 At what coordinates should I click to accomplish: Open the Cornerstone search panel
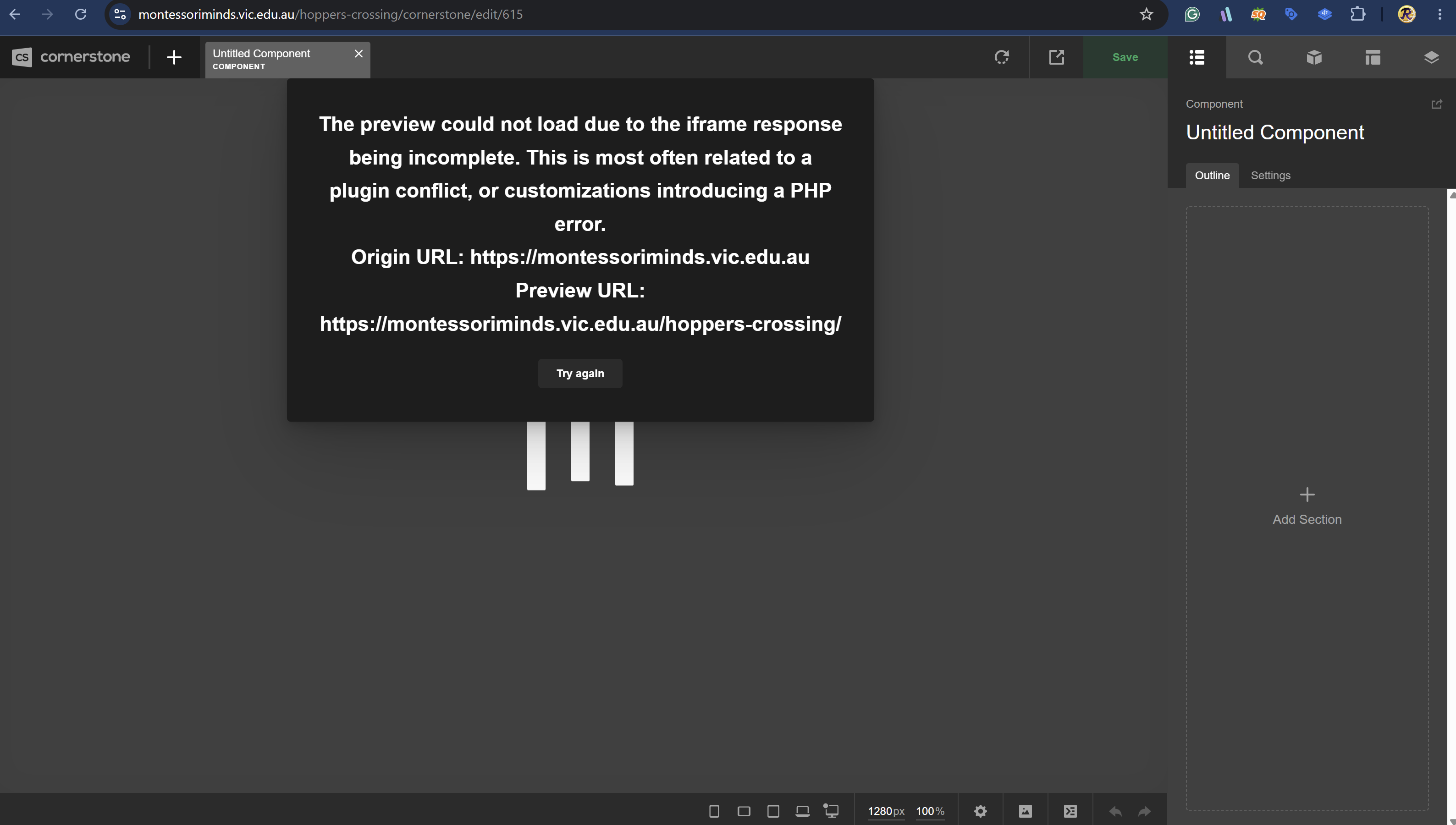(1255, 57)
